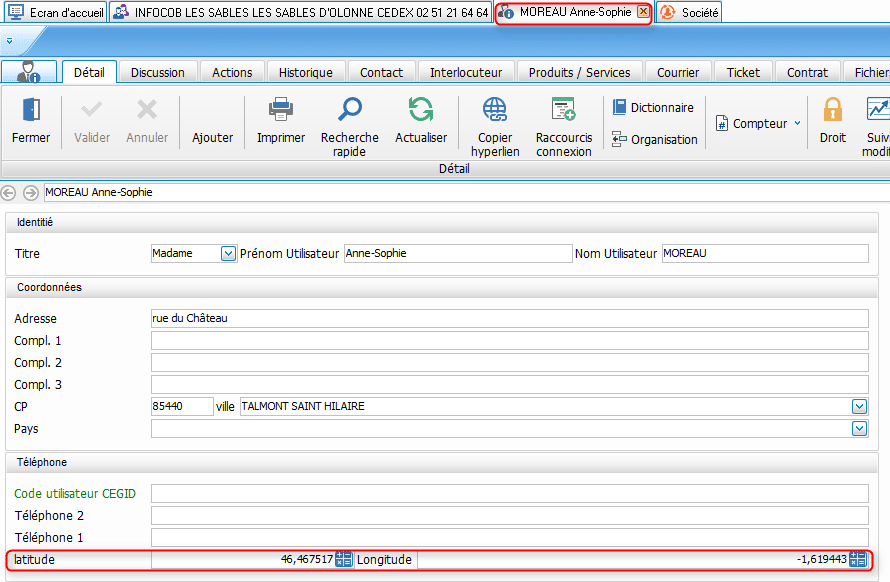Click the Imprimer printer icon
Viewport: 890px width, 582px height.
click(x=280, y=109)
